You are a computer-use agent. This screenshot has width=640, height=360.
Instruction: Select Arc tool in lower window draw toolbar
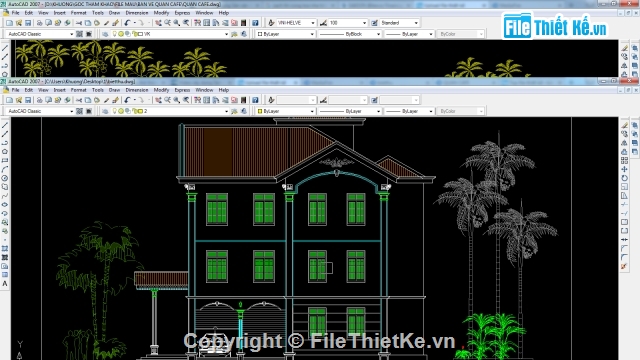pyautogui.click(x=5, y=169)
